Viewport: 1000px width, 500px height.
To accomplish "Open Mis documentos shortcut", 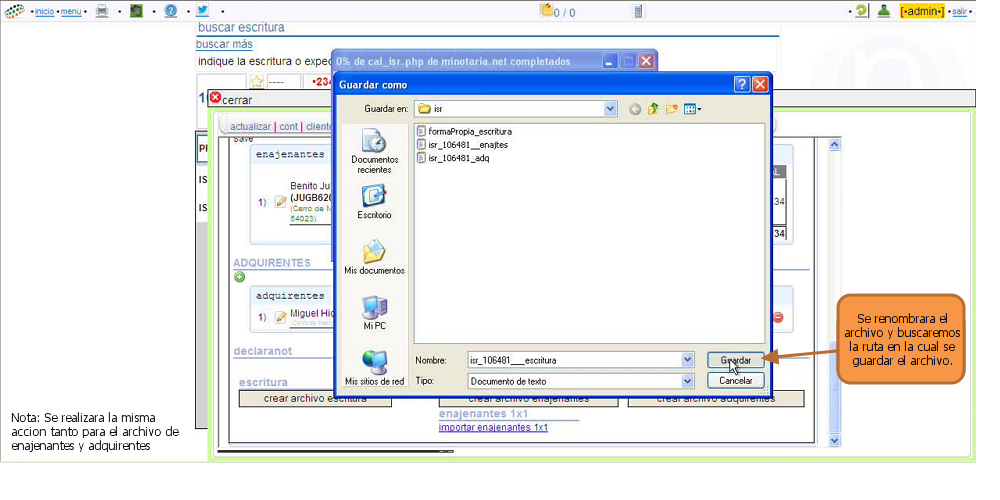I will tap(374, 258).
